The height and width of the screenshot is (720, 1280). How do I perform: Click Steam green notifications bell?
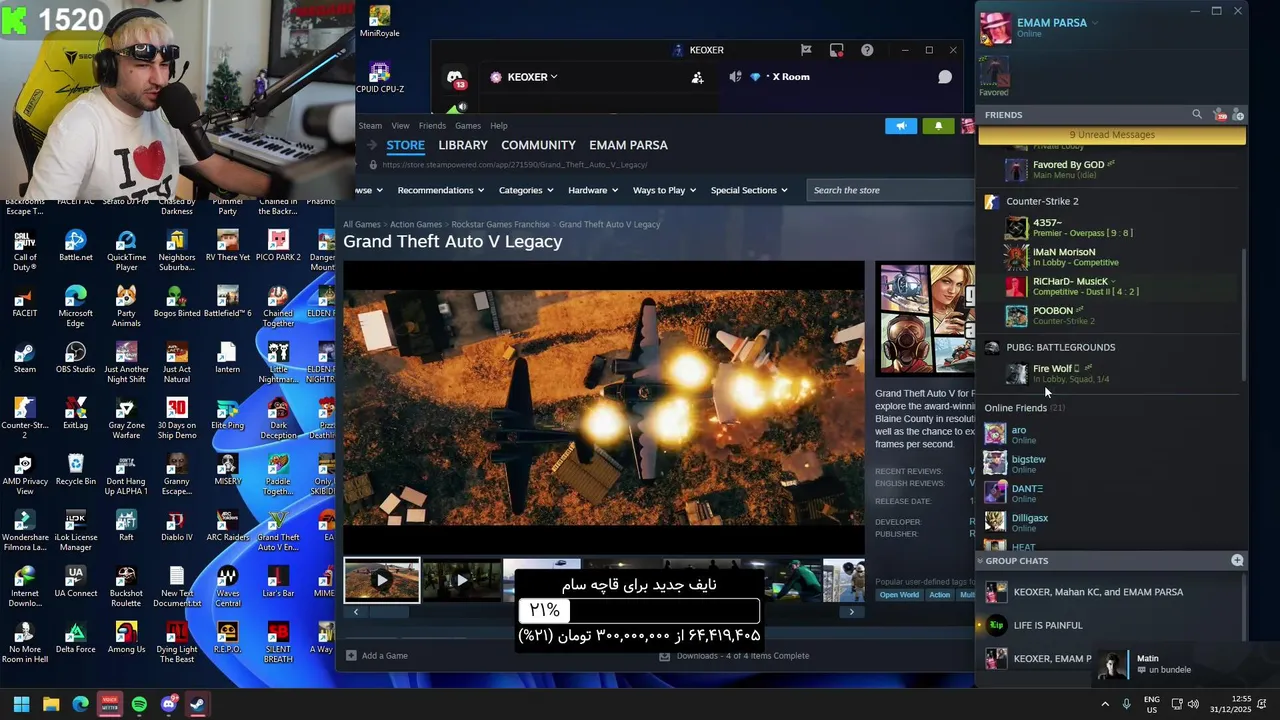pos(938,126)
